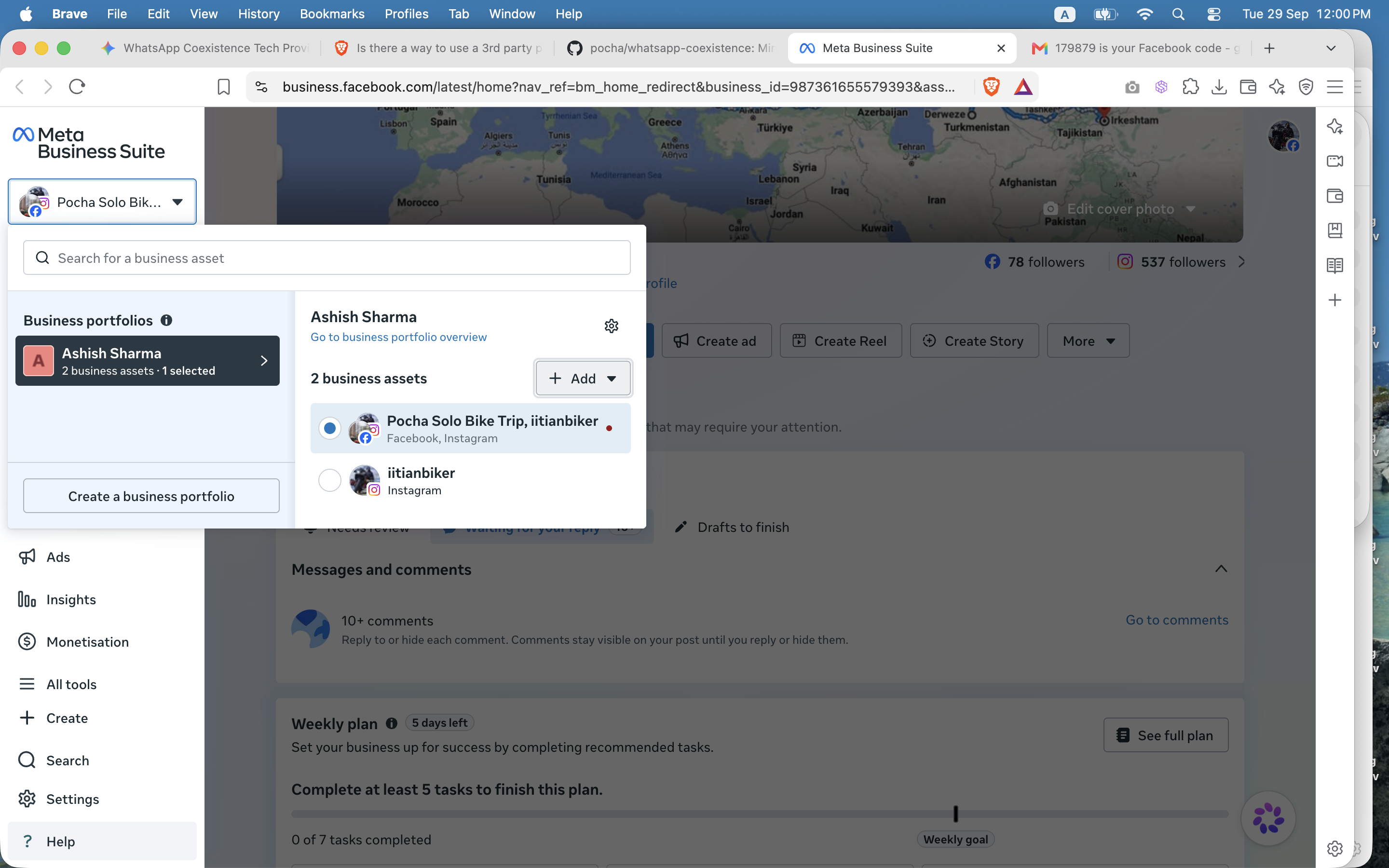Open the Pocha Solo Bik... asset switcher dropdown
The height and width of the screenshot is (868, 1389).
pyautogui.click(x=102, y=202)
